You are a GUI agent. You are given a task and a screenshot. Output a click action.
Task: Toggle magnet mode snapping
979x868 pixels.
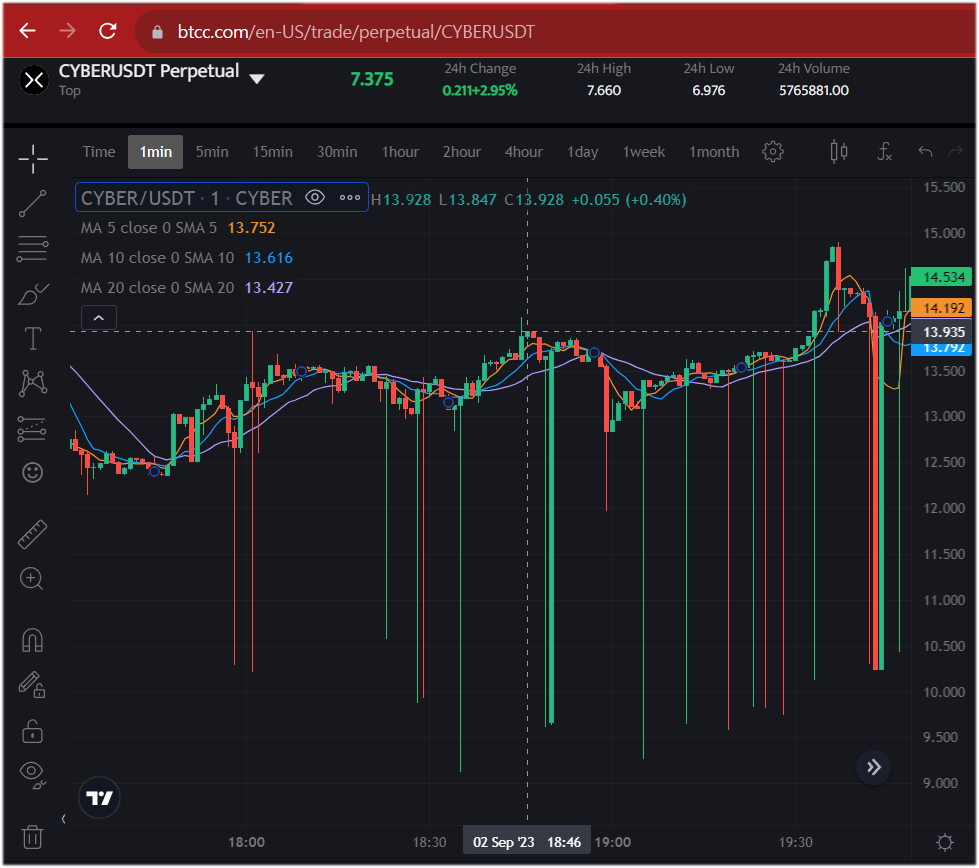coord(33,640)
